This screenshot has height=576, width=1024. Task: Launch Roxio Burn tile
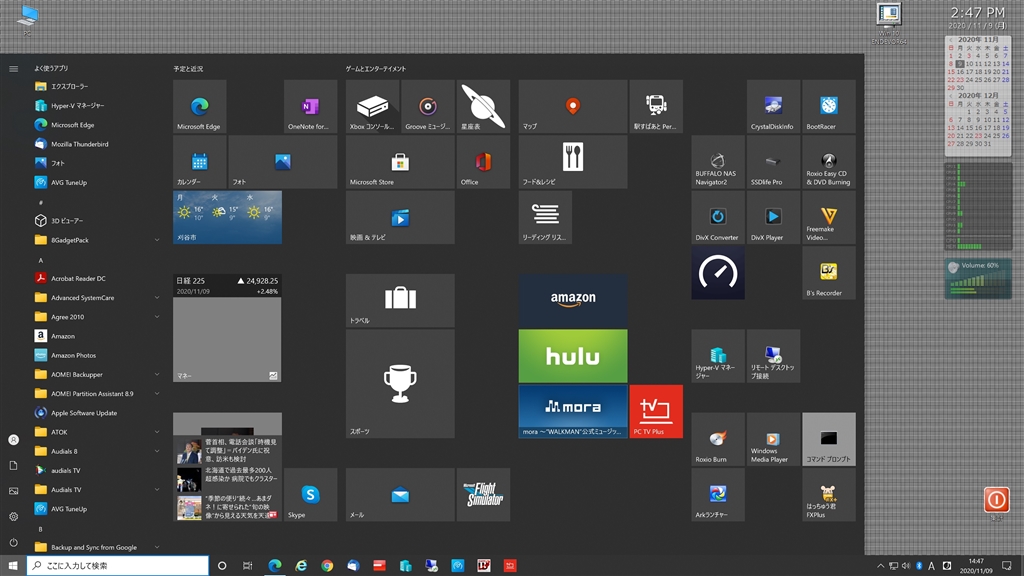[718, 439]
